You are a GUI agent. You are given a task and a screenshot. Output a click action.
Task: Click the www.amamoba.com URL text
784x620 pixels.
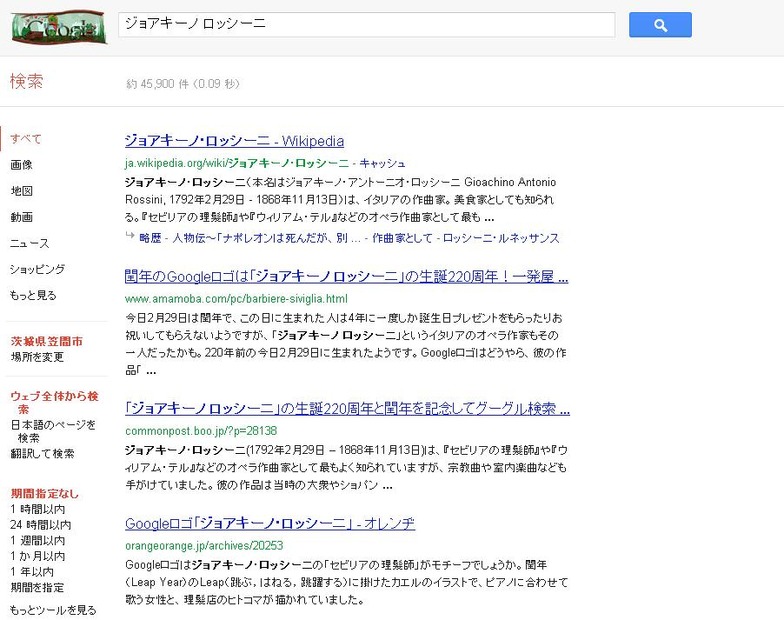pyautogui.click(x=236, y=298)
